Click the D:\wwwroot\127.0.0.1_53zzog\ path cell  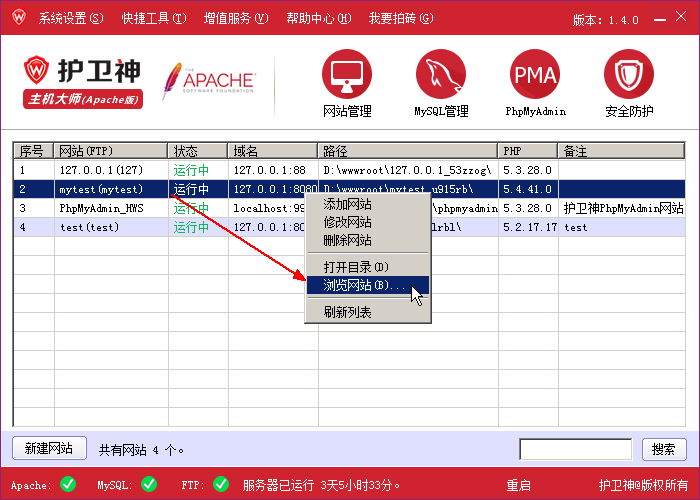point(407,170)
